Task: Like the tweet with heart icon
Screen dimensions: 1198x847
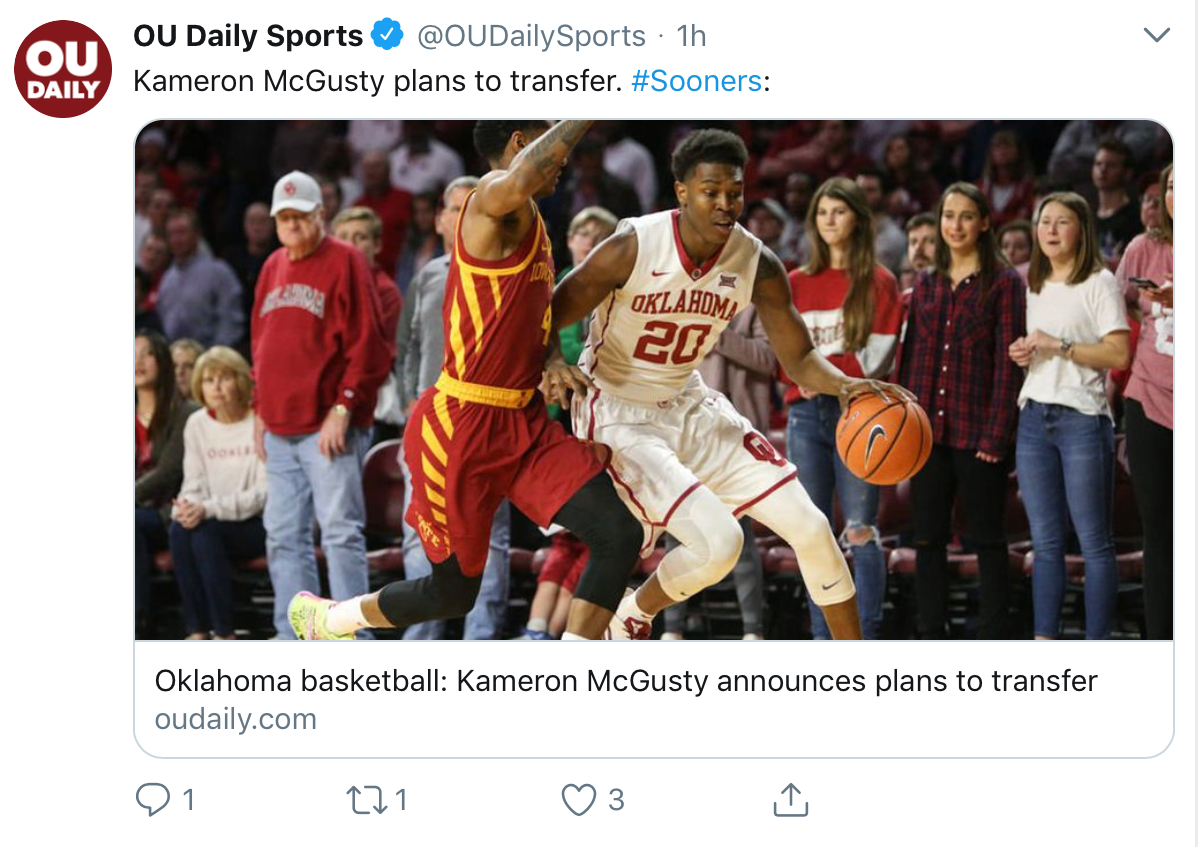Action: tap(578, 800)
